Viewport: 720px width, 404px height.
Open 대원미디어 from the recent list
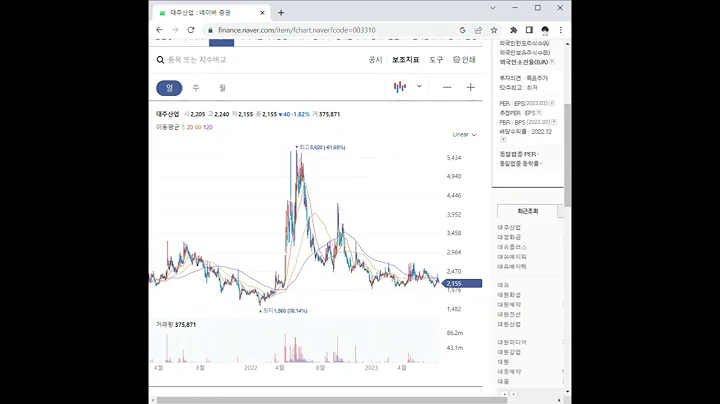click(x=512, y=342)
